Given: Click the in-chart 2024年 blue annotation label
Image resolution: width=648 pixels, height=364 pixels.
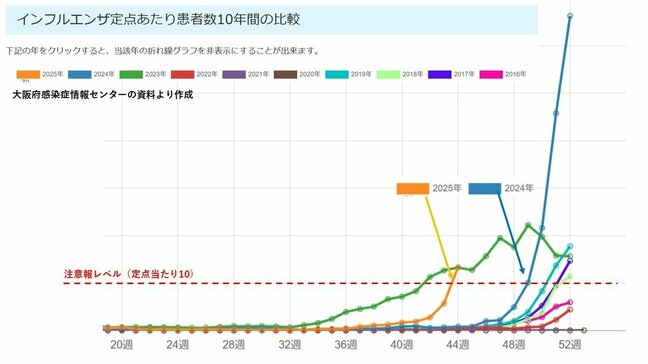Looking at the screenshot, I should (501, 188).
